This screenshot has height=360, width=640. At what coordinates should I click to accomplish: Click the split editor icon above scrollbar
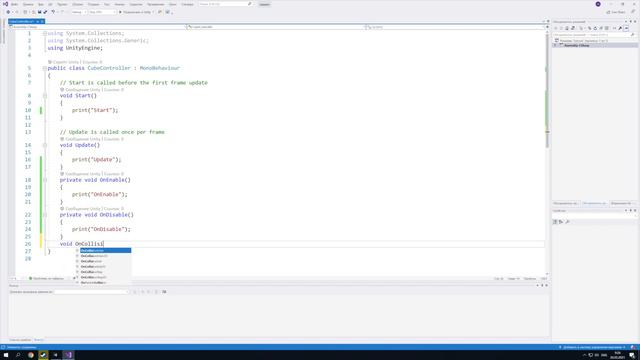[x=547, y=27]
